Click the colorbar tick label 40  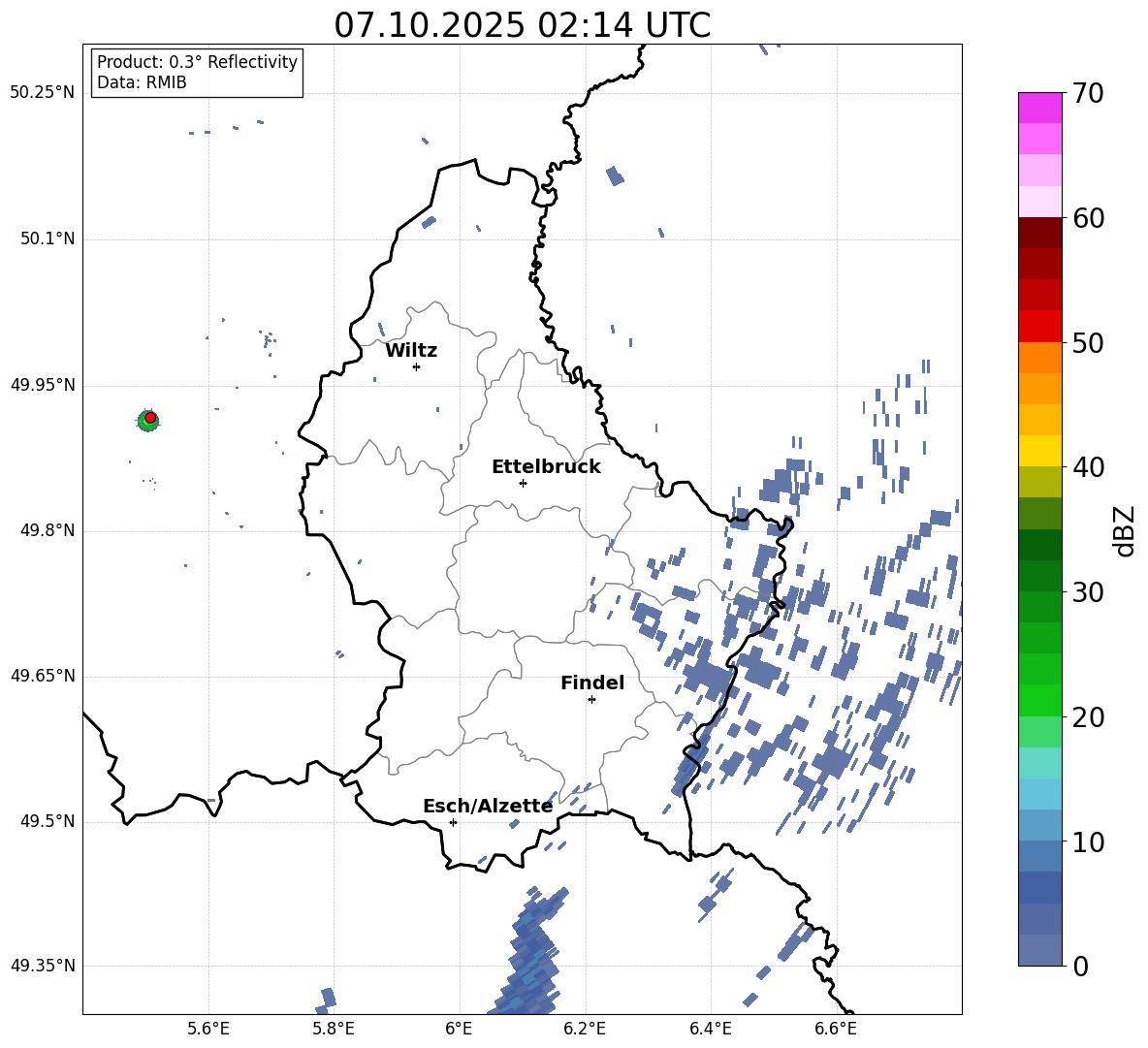coord(1088,467)
